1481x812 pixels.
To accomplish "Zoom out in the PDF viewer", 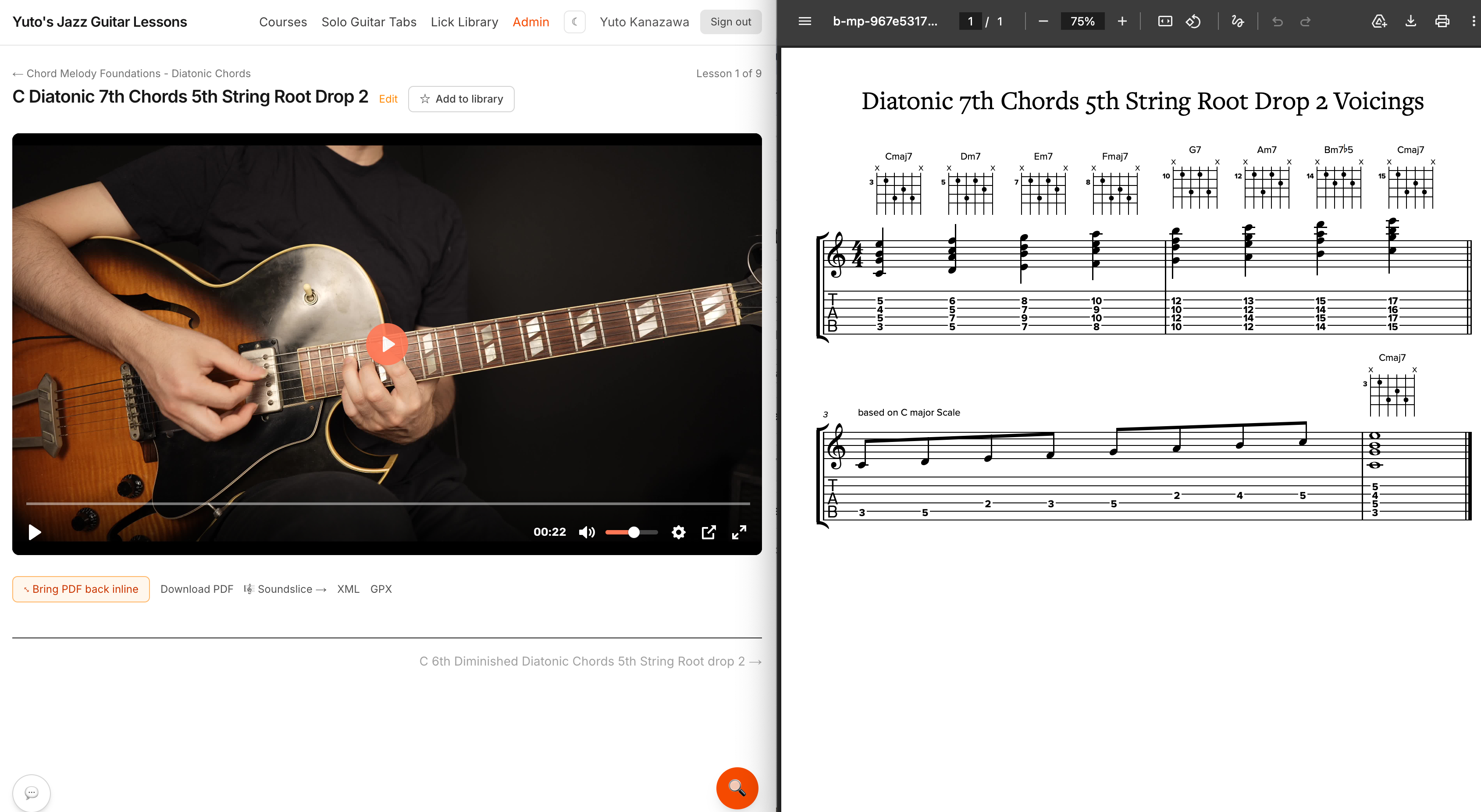I will pyautogui.click(x=1043, y=21).
